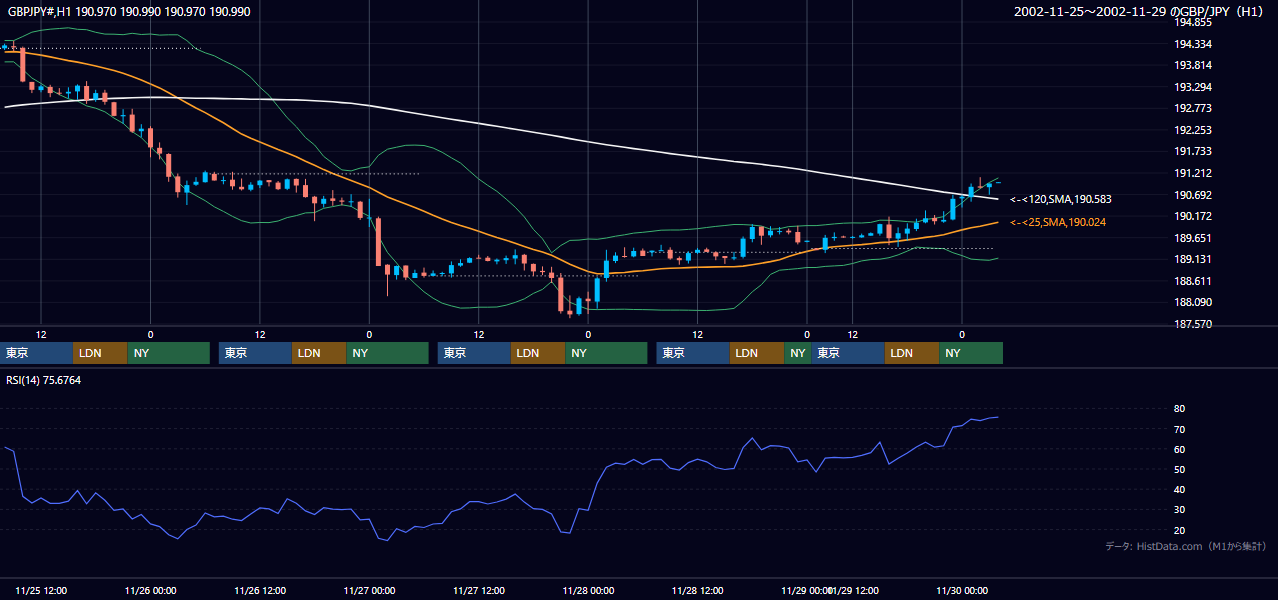The height and width of the screenshot is (600, 1278).
Task: Click the white 120 SMA label reading 190.583
Action: 1061,199
